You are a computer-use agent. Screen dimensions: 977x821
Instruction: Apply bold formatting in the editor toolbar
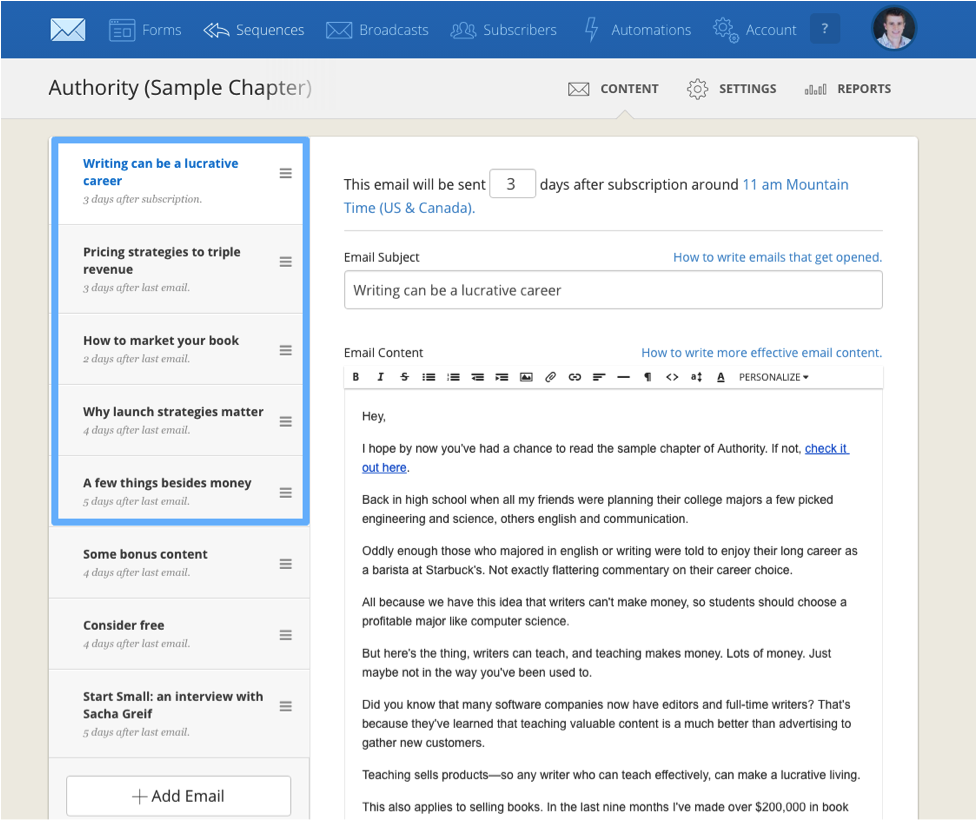pos(356,377)
